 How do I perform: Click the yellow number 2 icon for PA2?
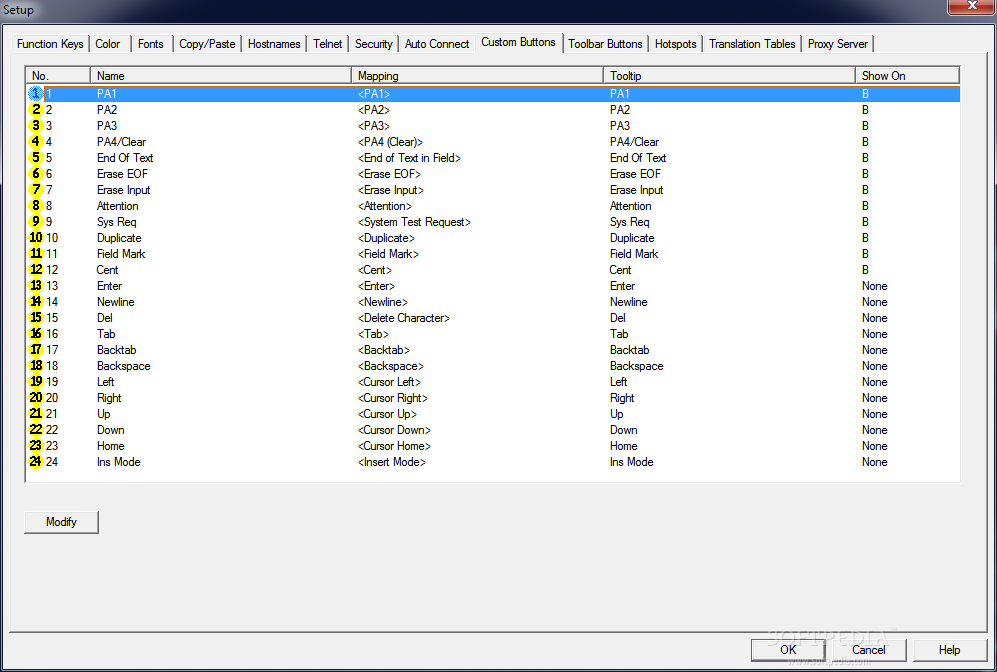(36, 109)
